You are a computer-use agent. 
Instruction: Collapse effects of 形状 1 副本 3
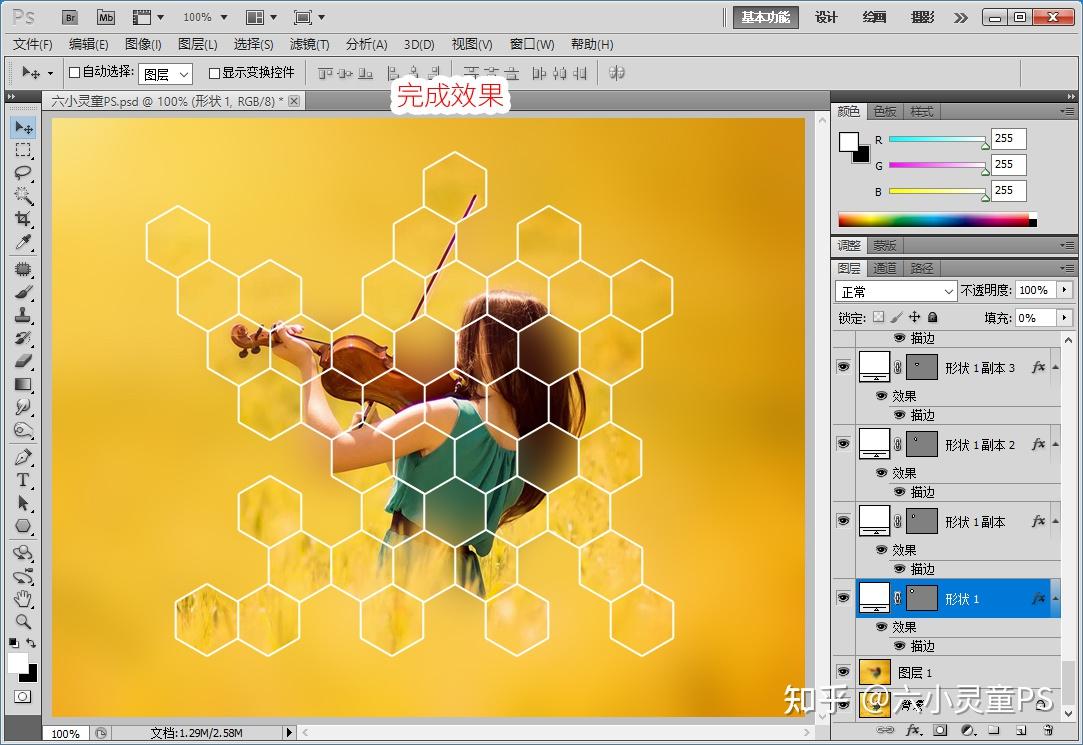coord(1055,367)
